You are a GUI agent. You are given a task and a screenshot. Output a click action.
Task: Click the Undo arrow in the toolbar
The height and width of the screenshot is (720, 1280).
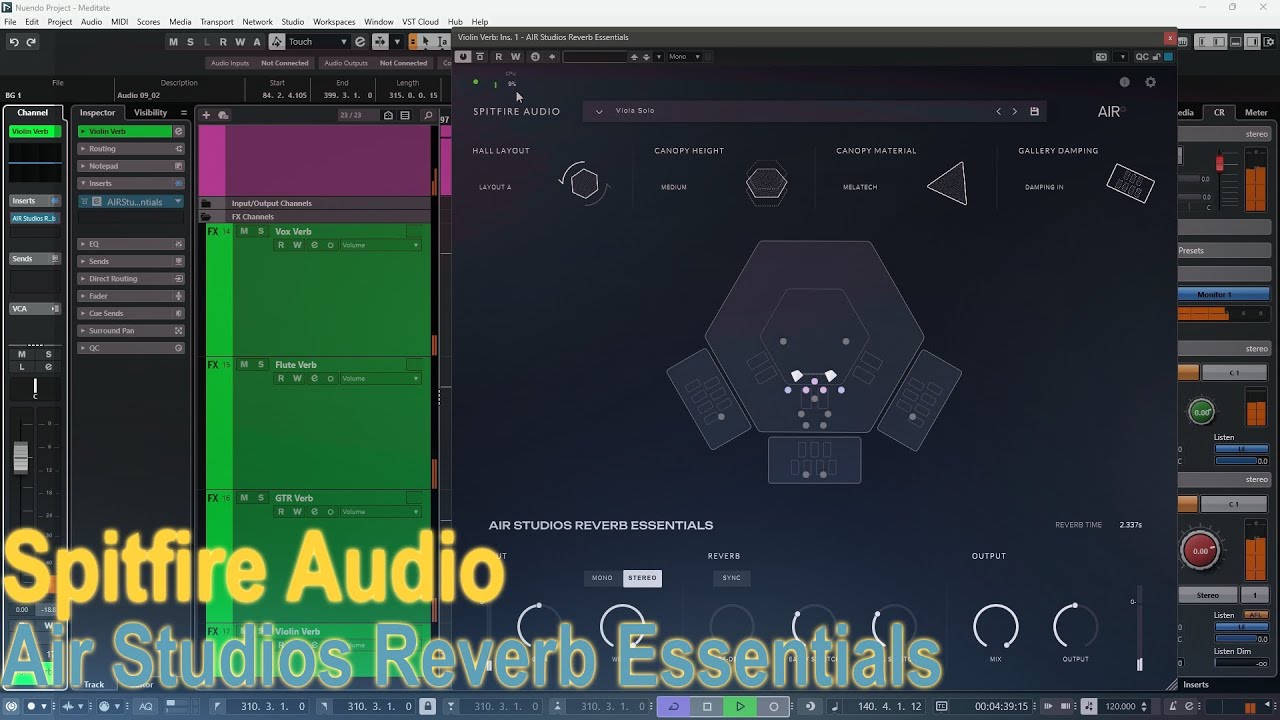(x=14, y=42)
